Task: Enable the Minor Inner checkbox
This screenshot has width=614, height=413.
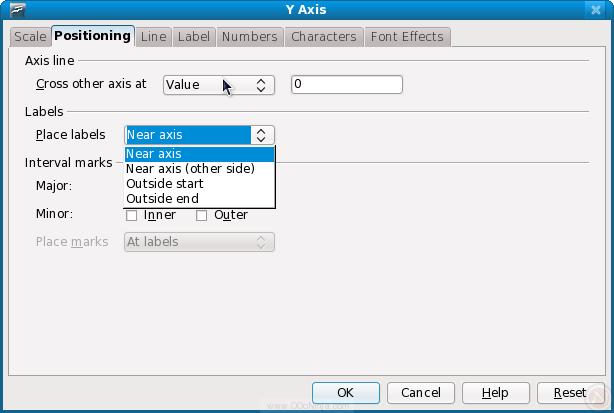Action: coord(131,215)
